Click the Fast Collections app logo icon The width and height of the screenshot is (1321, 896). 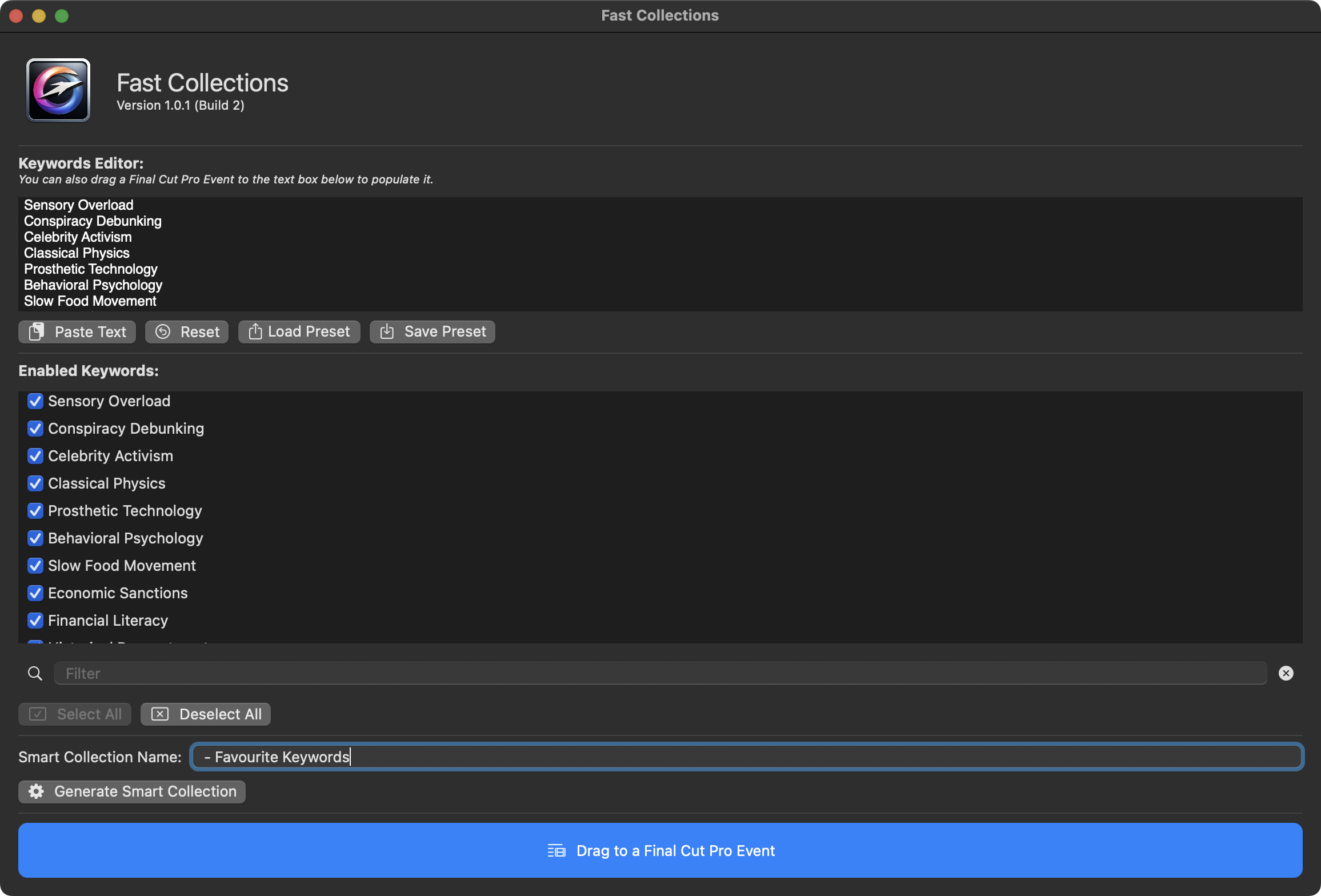pyautogui.click(x=58, y=90)
